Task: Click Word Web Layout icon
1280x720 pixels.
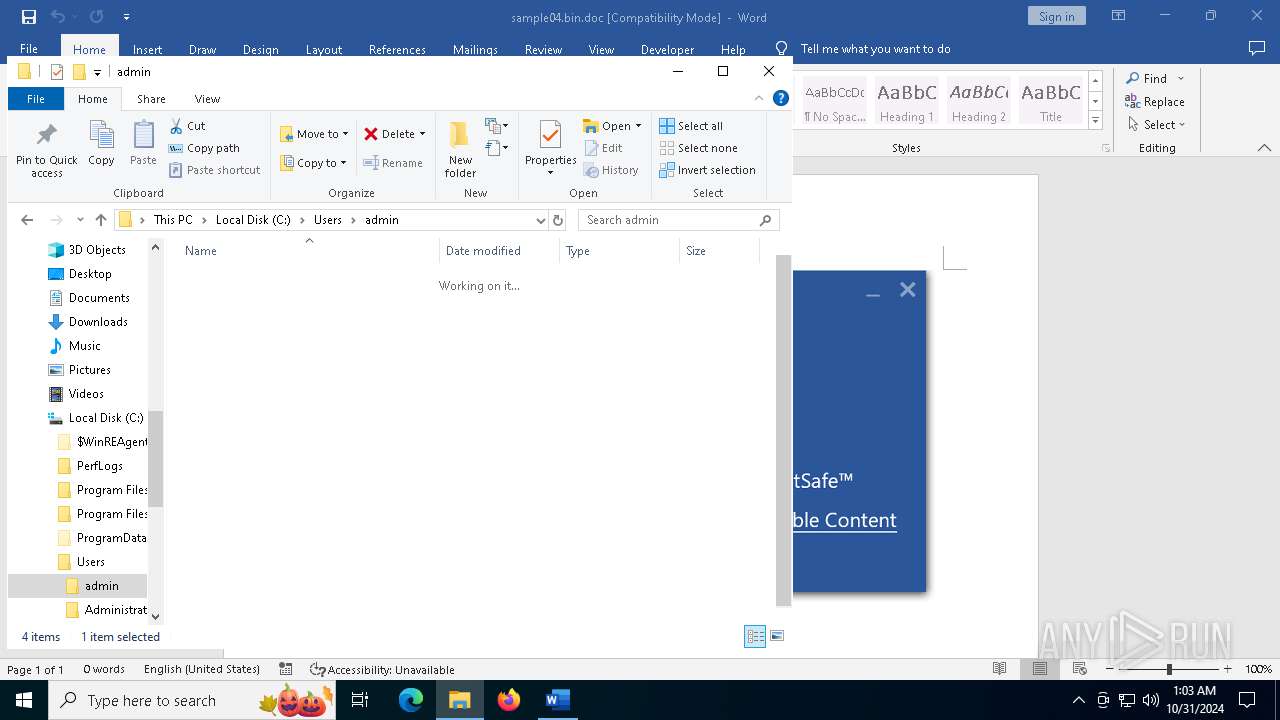Action: pos(1079,669)
